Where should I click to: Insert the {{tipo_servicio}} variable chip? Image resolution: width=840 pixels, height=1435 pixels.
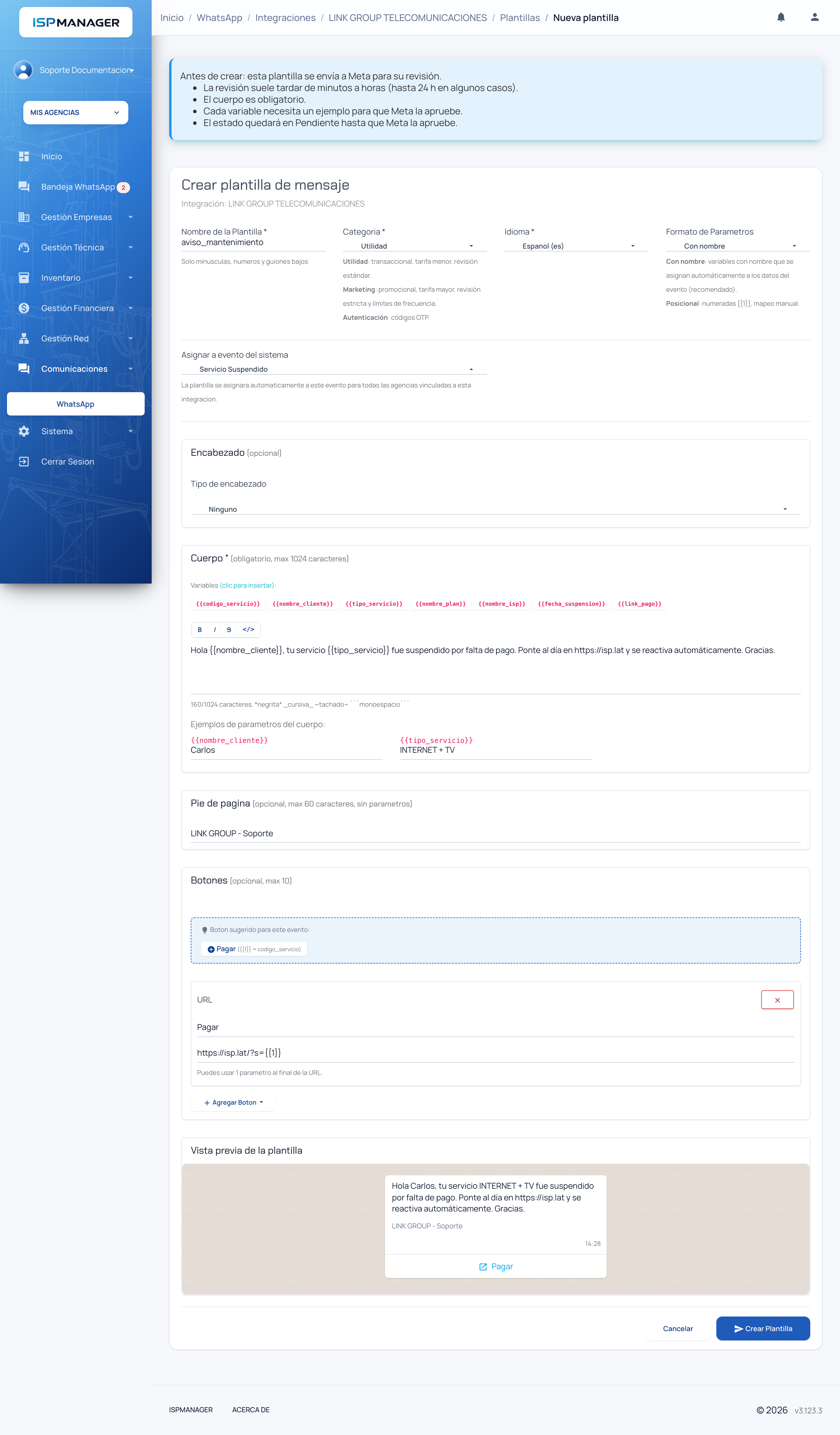coord(374,604)
